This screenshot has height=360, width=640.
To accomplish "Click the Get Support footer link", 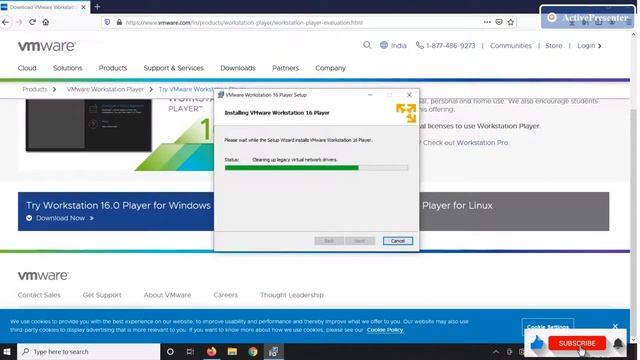I will 102,295.
